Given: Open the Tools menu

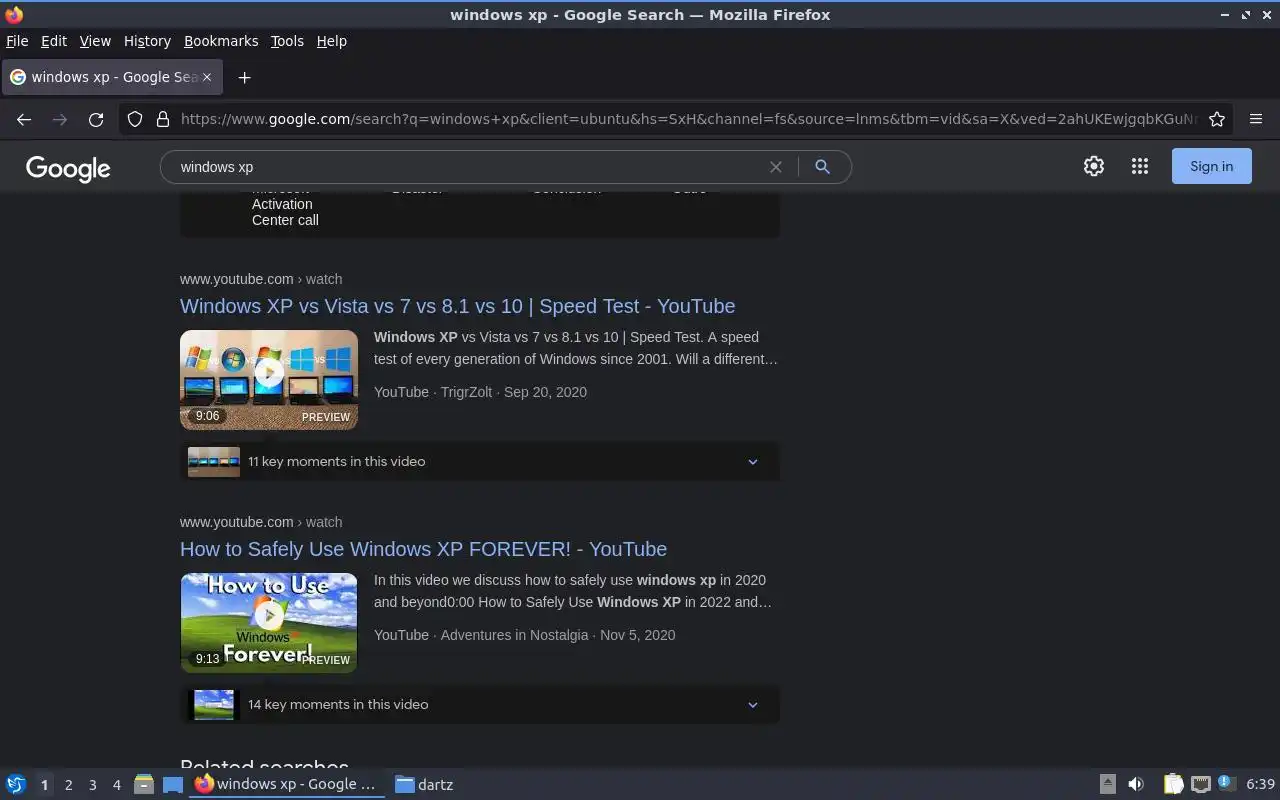Looking at the screenshot, I should coord(287,41).
